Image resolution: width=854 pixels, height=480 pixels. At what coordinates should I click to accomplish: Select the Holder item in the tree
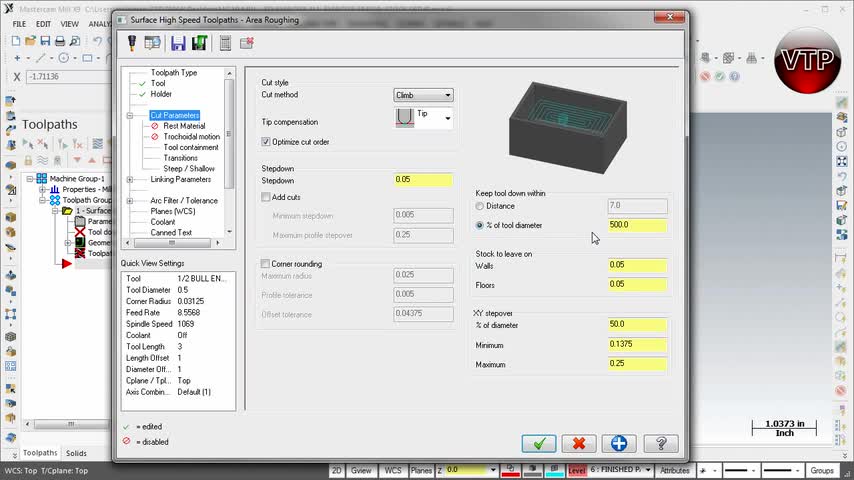click(x=161, y=94)
